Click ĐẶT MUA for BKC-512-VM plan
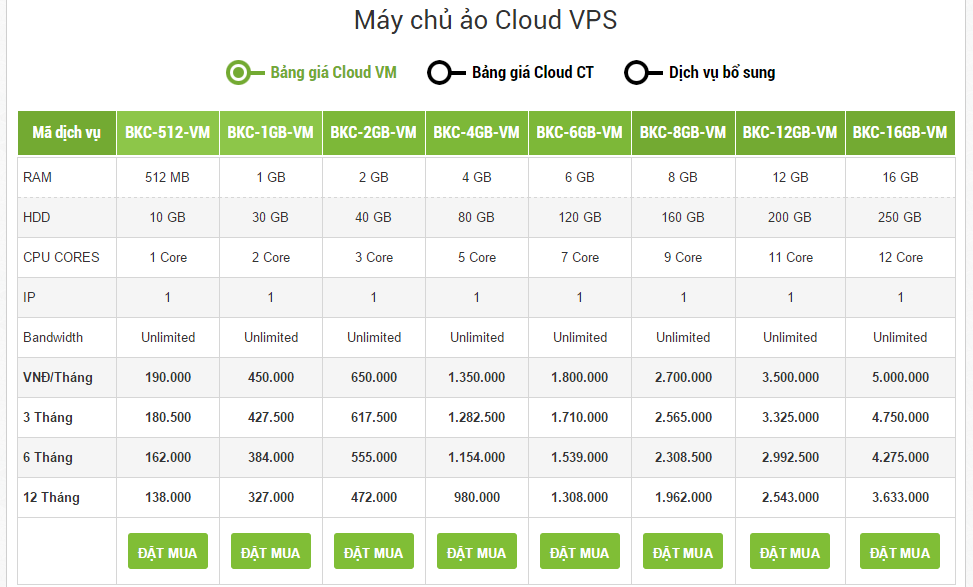This screenshot has height=587, width=973. point(168,551)
